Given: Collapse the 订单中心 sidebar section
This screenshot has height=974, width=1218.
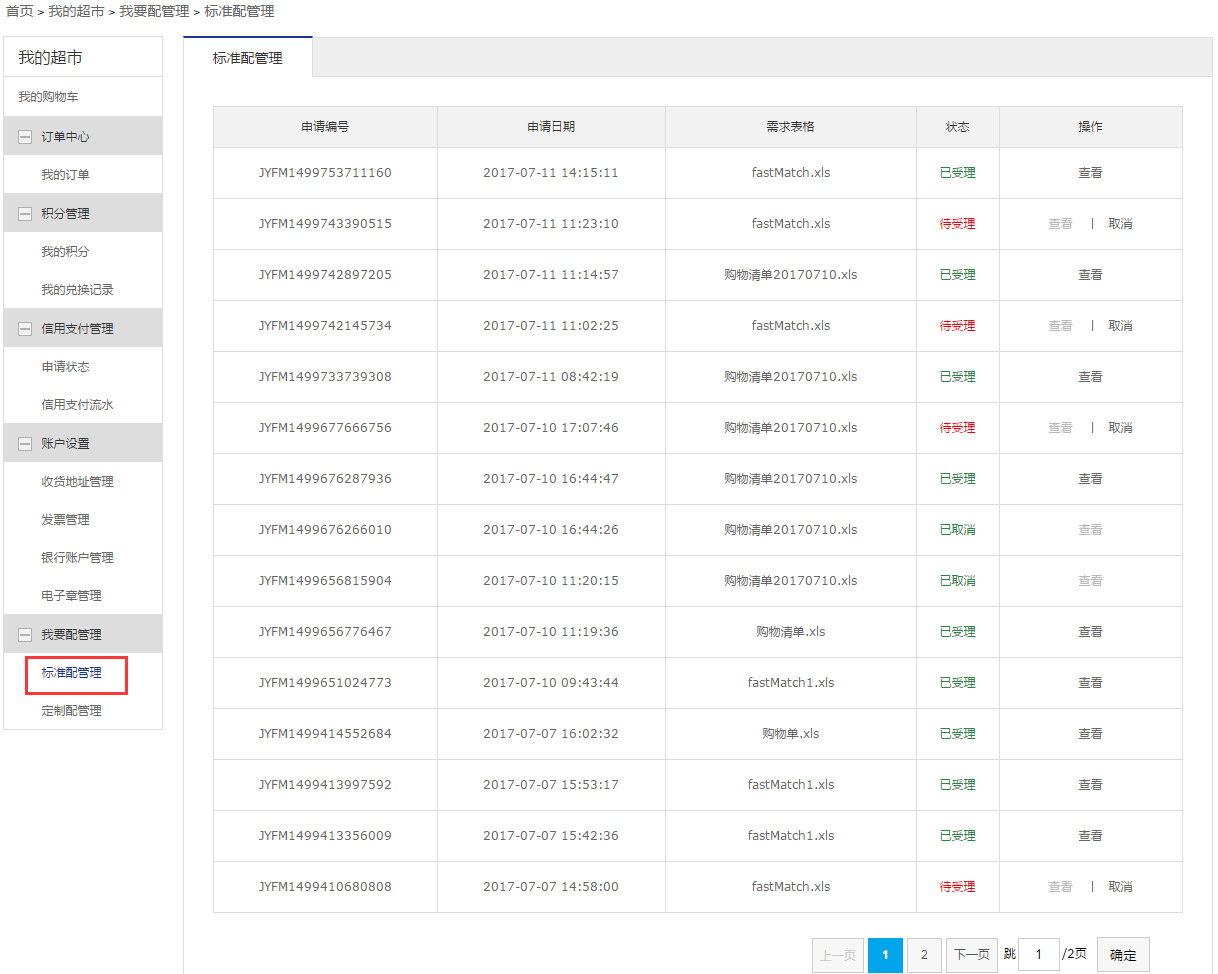Looking at the screenshot, I should (x=25, y=137).
